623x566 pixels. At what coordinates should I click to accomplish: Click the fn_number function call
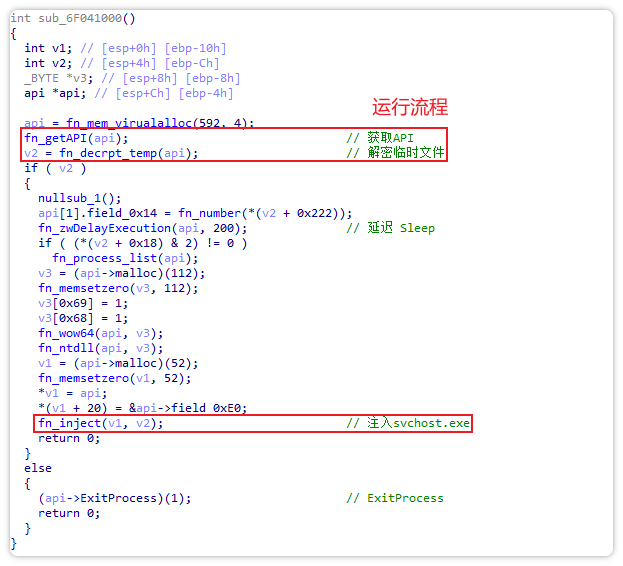pyautogui.click(x=265, y=213)
